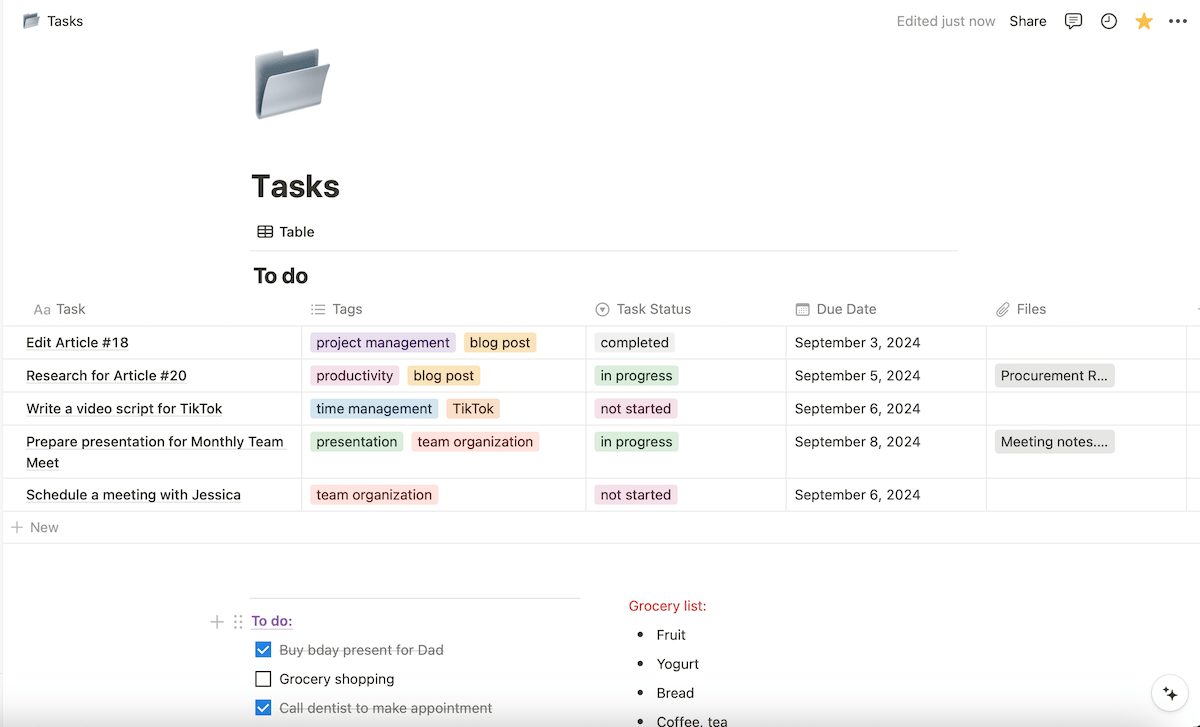Open the page options ellipsis menu

1178,20
